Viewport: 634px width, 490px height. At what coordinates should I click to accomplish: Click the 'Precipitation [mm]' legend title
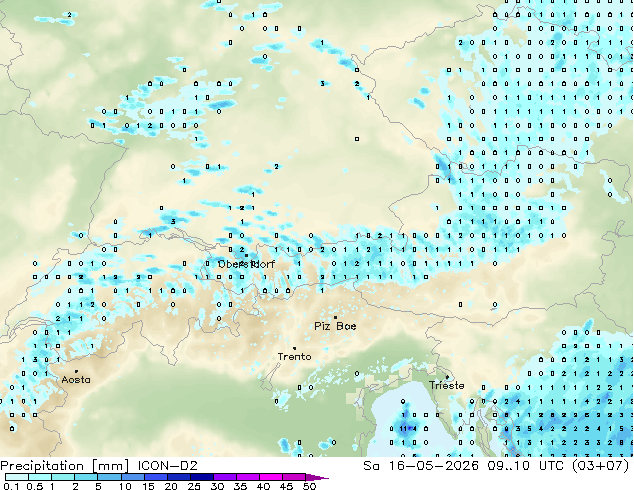[65, 466]
